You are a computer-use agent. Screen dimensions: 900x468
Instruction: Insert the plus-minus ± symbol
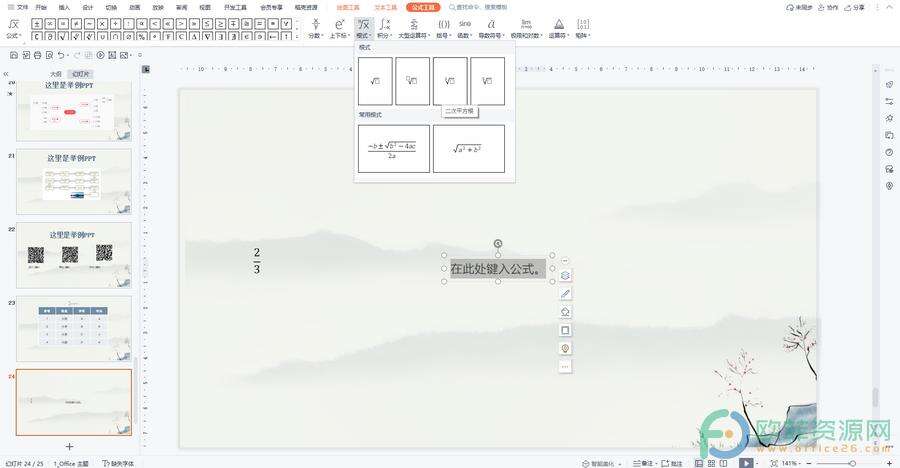pos(36,24)
